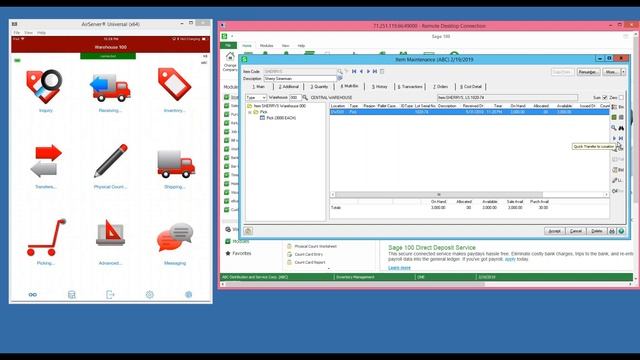Click the Change Company home icon

[230, 57]
